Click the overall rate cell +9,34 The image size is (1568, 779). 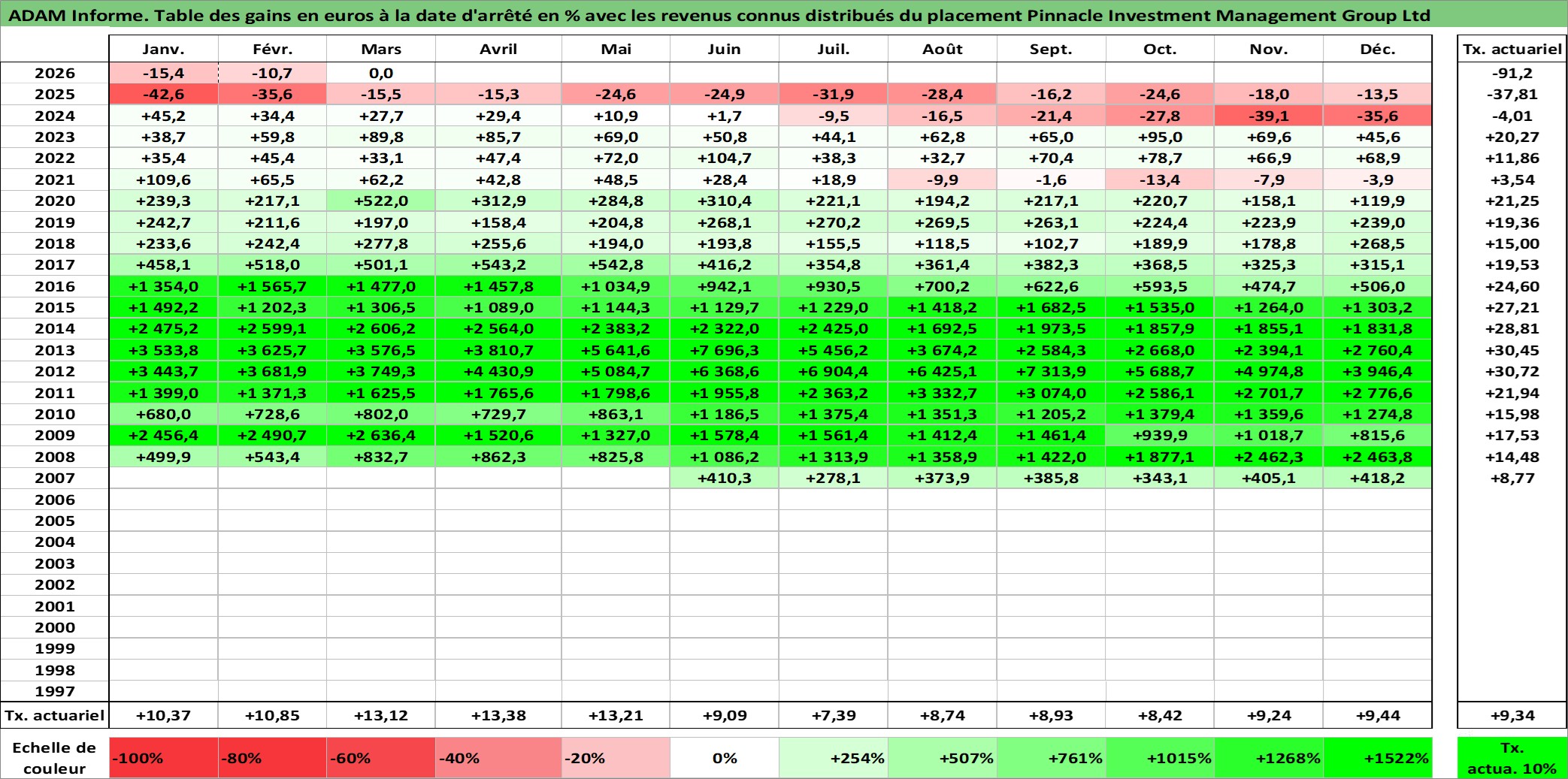pos(1512,715)
